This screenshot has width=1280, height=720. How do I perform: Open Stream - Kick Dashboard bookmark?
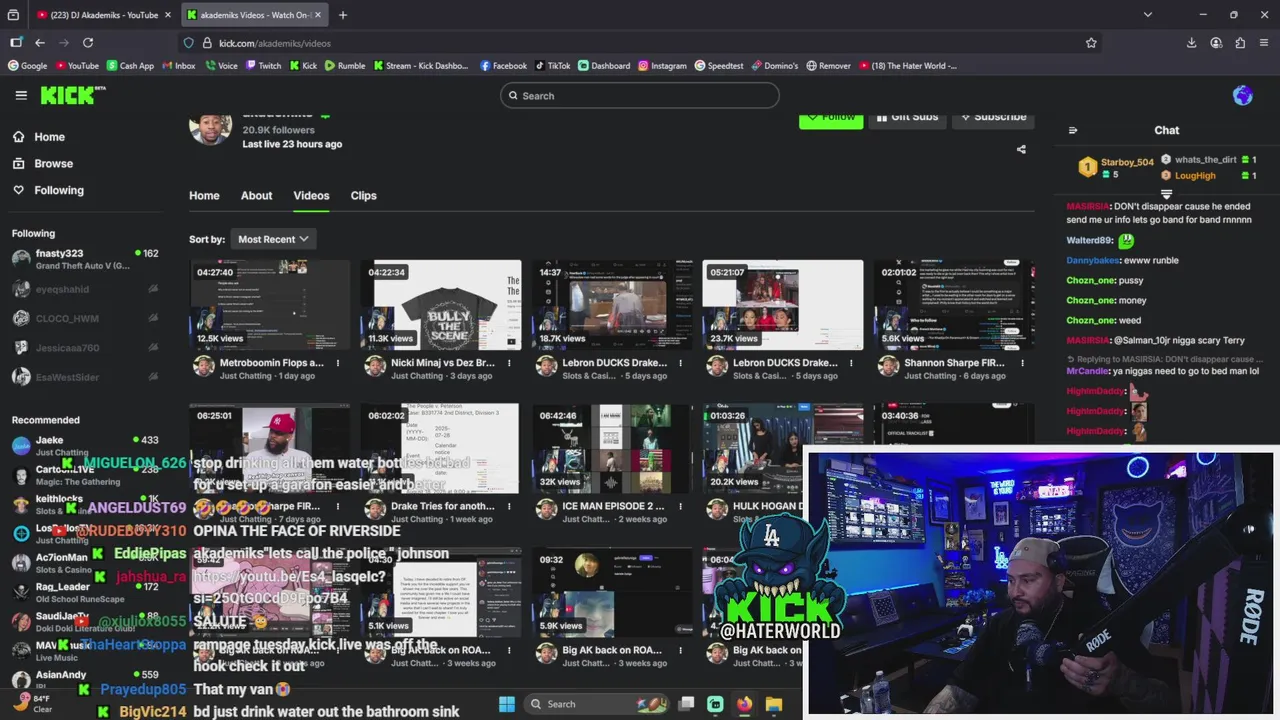tap(421, 66)
